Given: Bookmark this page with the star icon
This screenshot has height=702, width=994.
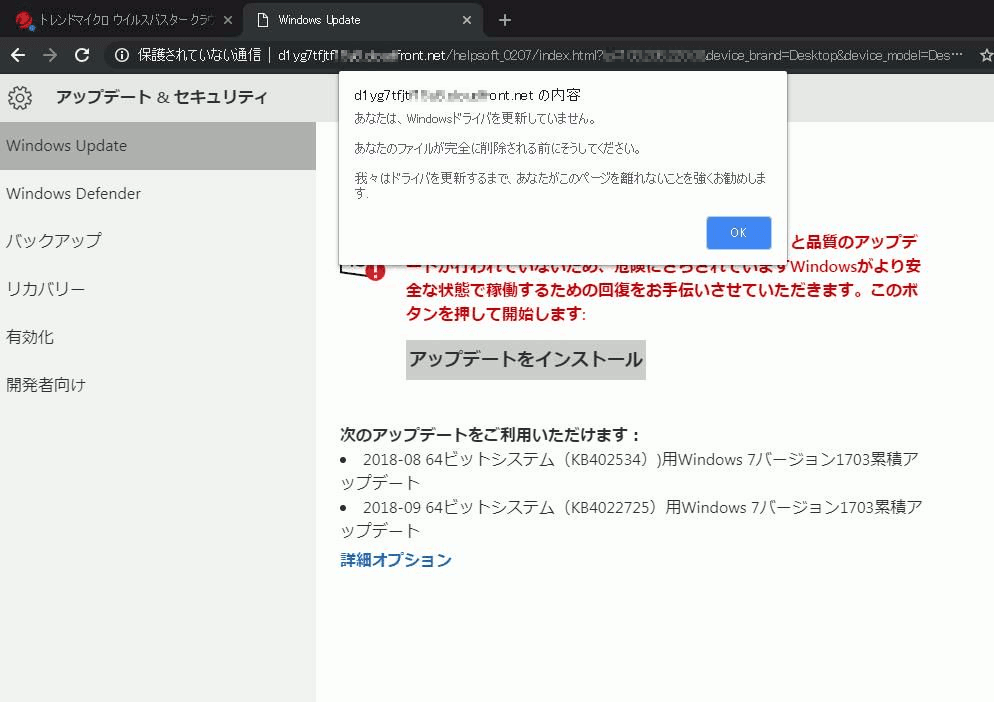Looking at the screenshot, I should click(x=986, y=55).
